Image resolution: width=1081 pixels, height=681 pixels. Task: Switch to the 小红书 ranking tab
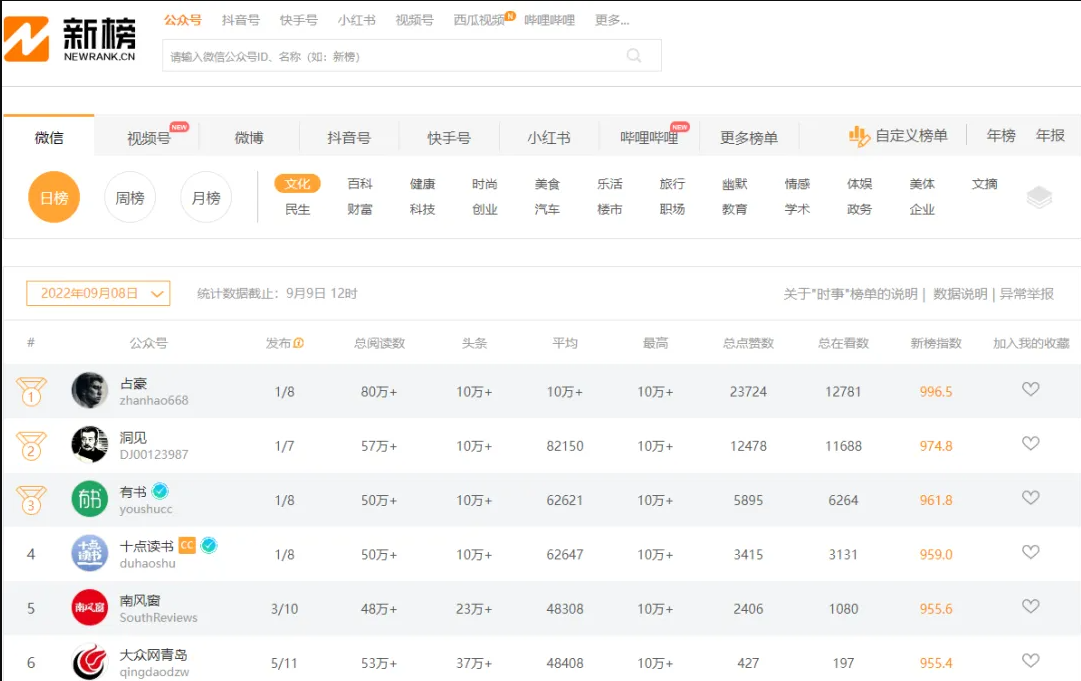[x=549, y=137]
